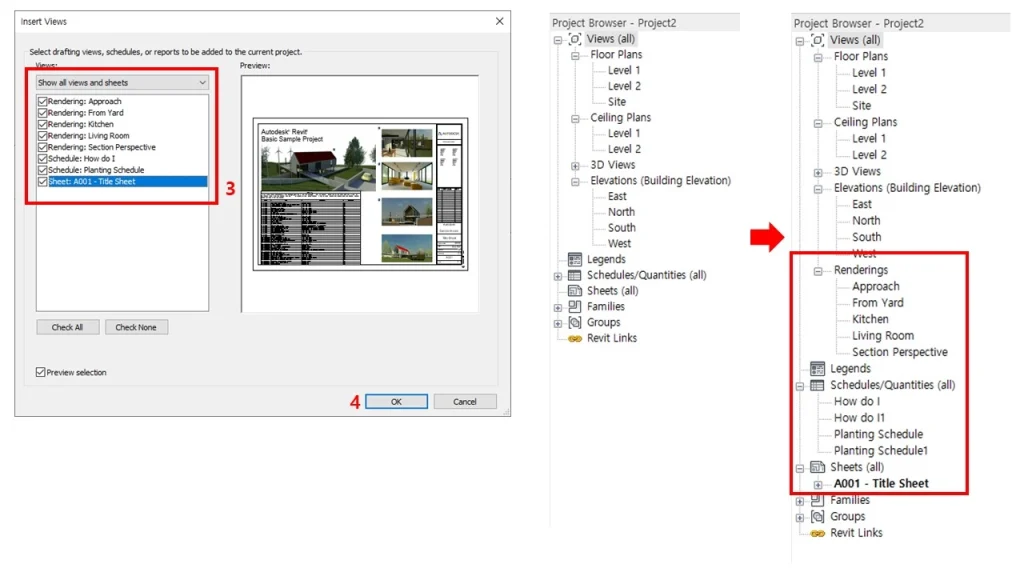Click Families icon in left Project Browser
The image size is (1024, 576).
pos(575,306)
